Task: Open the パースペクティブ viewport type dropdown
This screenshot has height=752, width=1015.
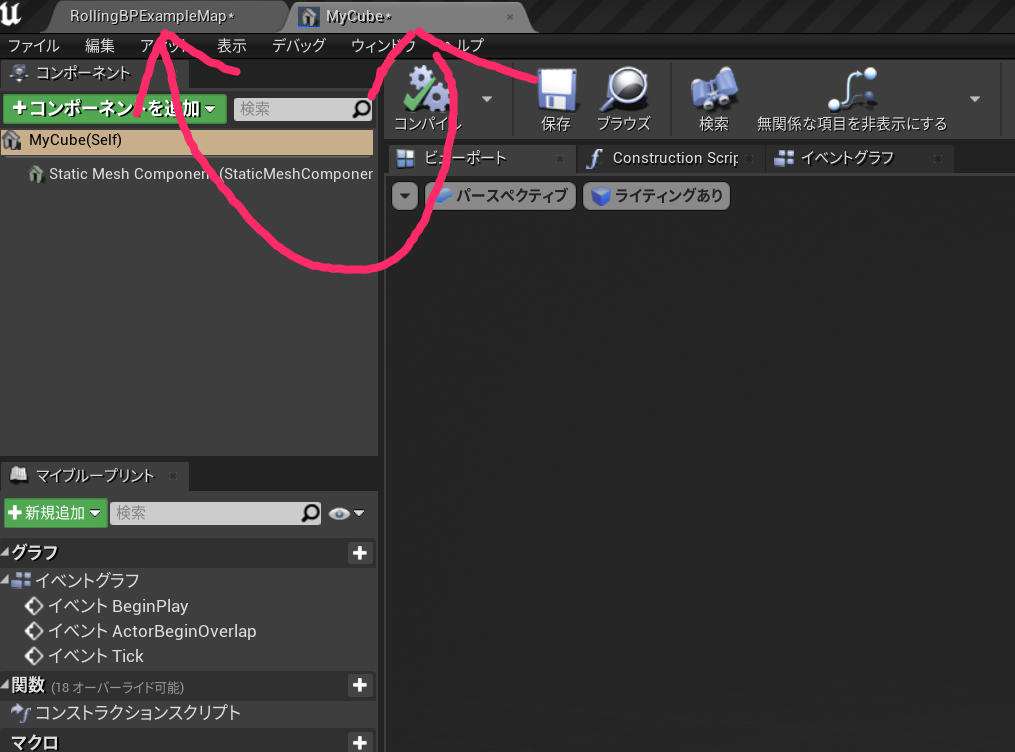Action: (502, 196)
